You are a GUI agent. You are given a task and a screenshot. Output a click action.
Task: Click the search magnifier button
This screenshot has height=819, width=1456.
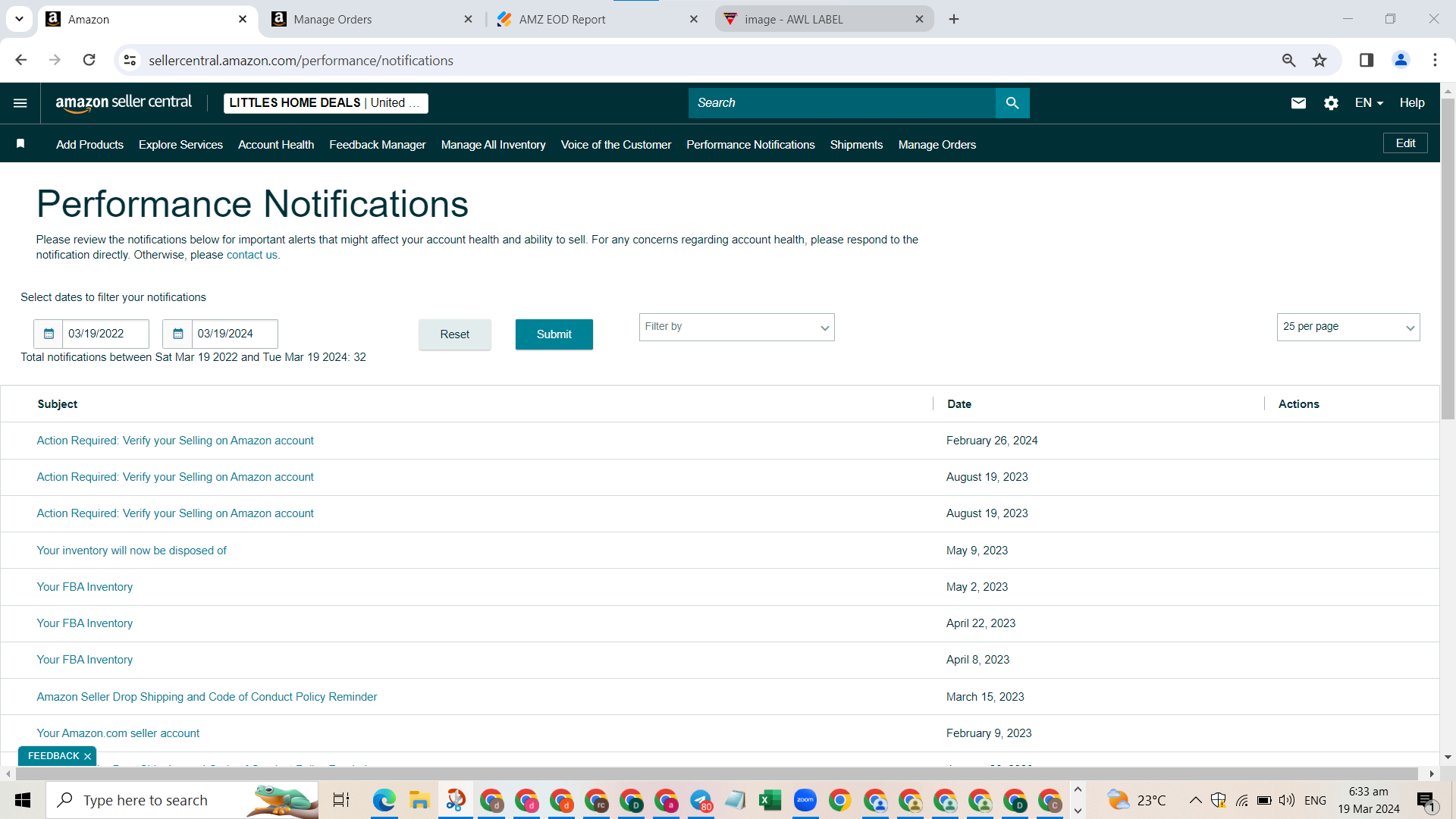coord(1012,103)
